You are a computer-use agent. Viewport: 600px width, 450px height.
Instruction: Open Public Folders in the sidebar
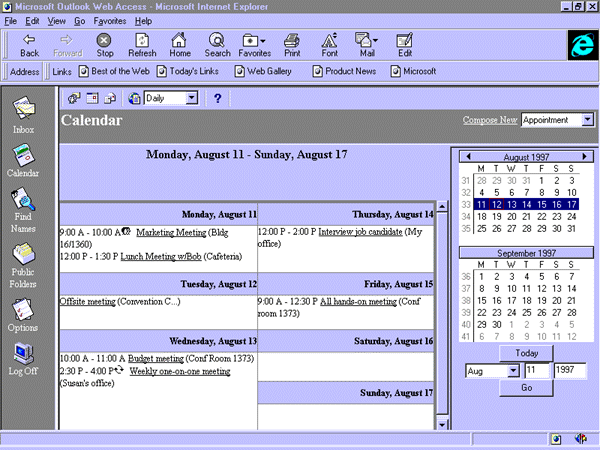pos(23,258)
